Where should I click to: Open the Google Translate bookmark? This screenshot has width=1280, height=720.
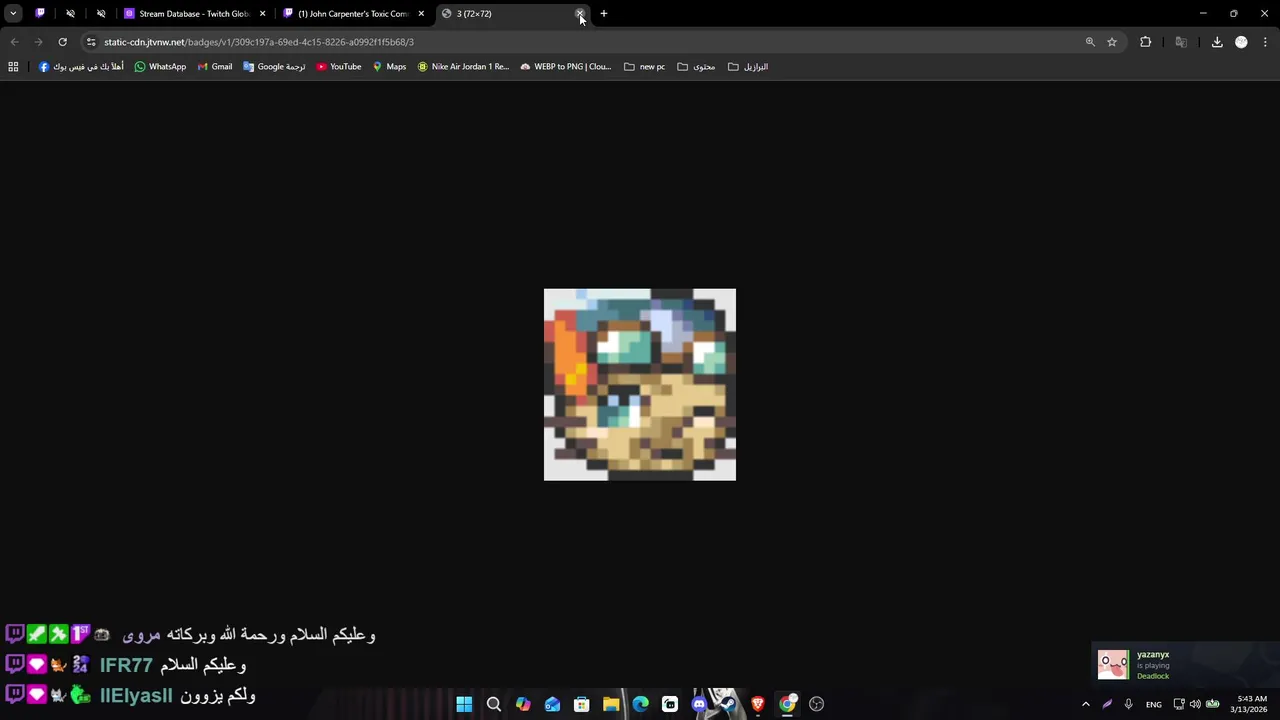[x=274, y=67]
